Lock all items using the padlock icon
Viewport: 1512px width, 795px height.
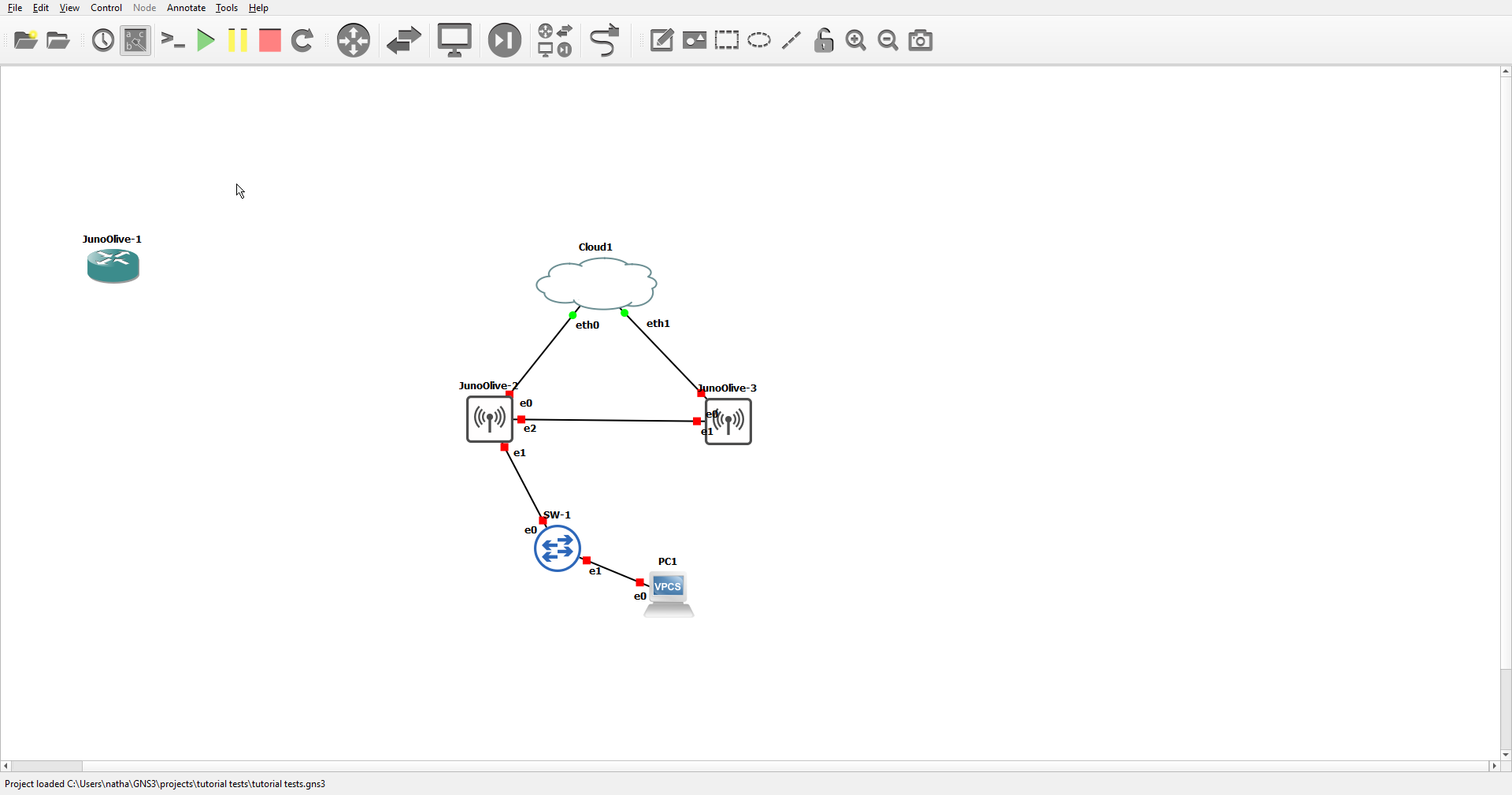click(x=823, y=40)
